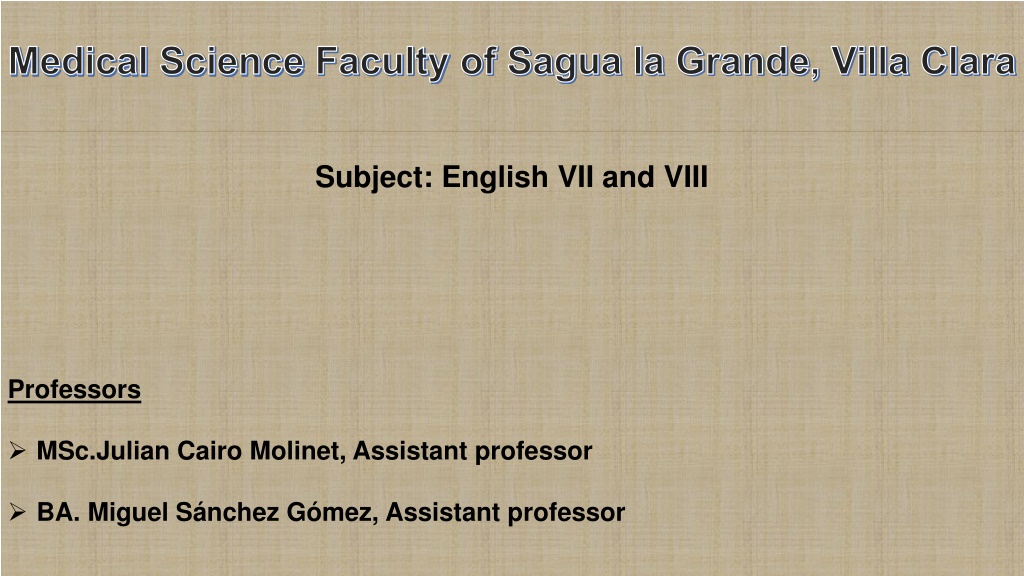
Task: Select the Subject: English VII and VIII line
Action: coord(511,178)
